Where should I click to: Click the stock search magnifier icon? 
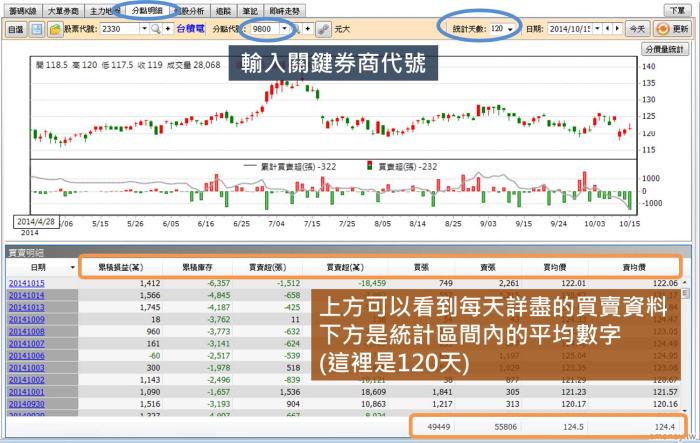pos(155,29)
